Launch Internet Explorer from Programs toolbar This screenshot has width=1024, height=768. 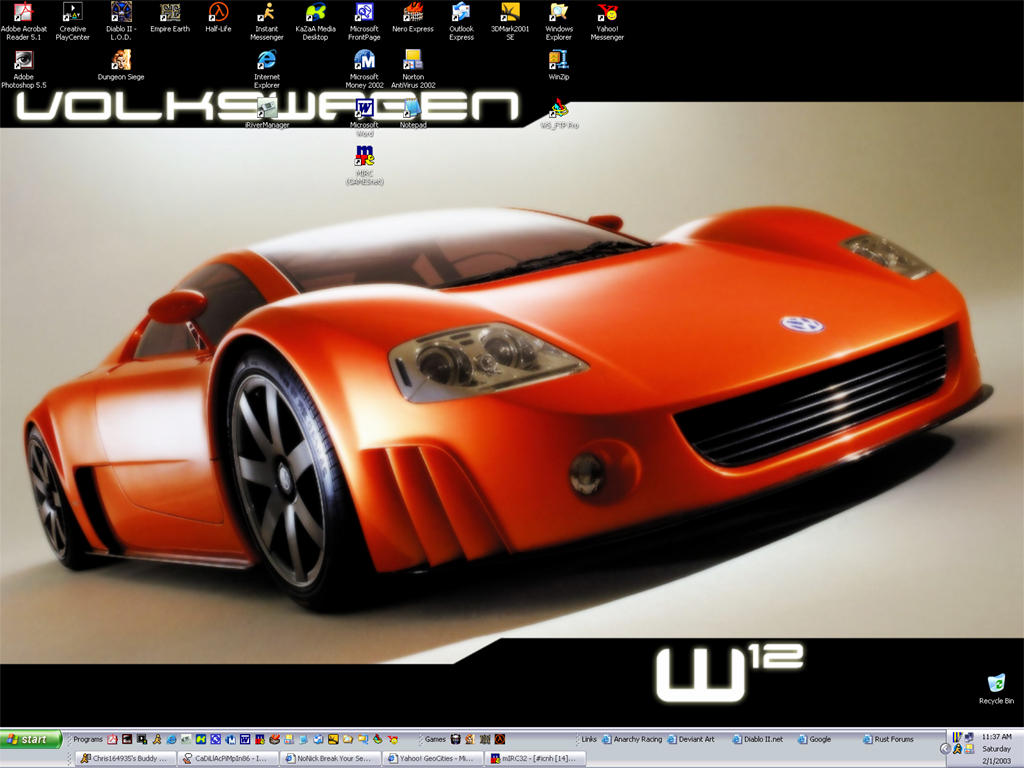[171, 739]
